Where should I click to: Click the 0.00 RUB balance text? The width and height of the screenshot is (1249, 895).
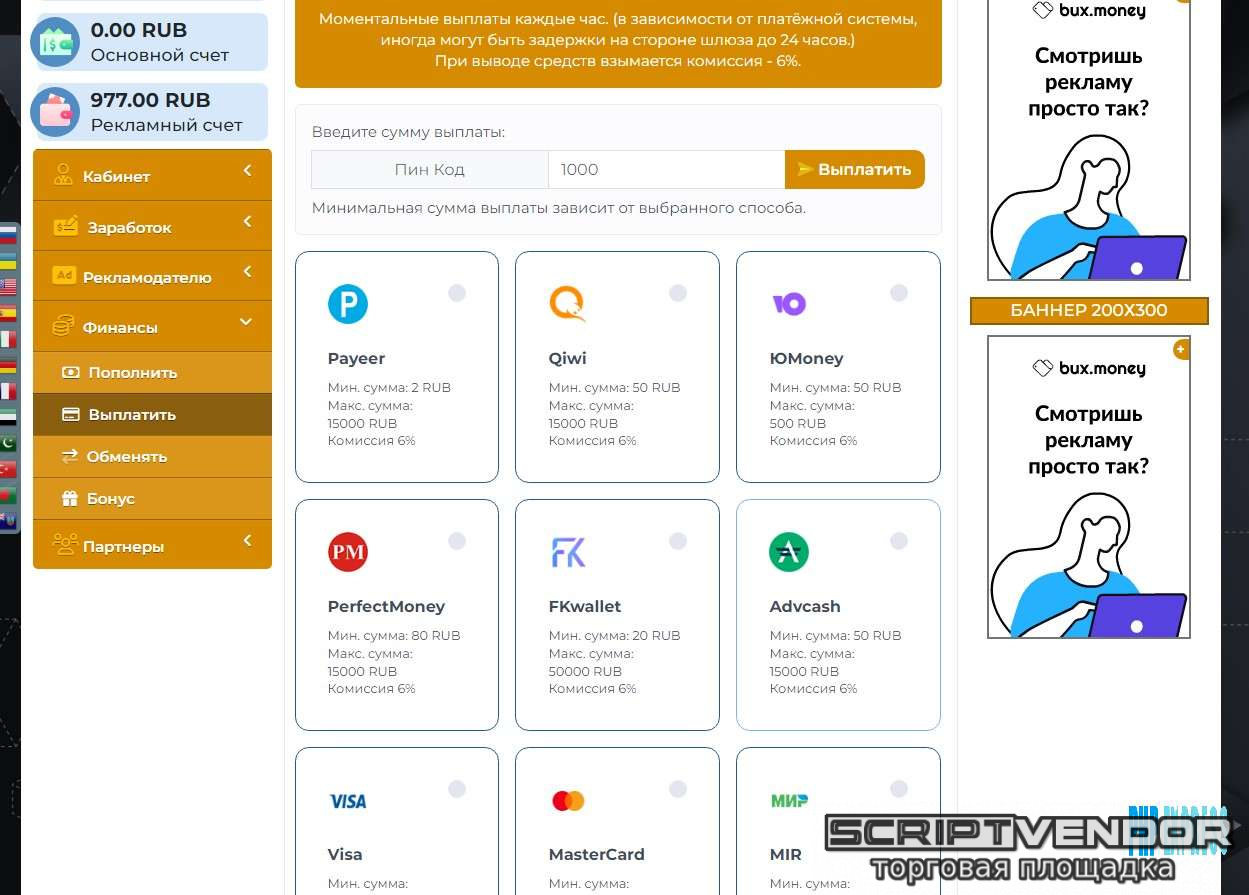[x=139, y=30]
